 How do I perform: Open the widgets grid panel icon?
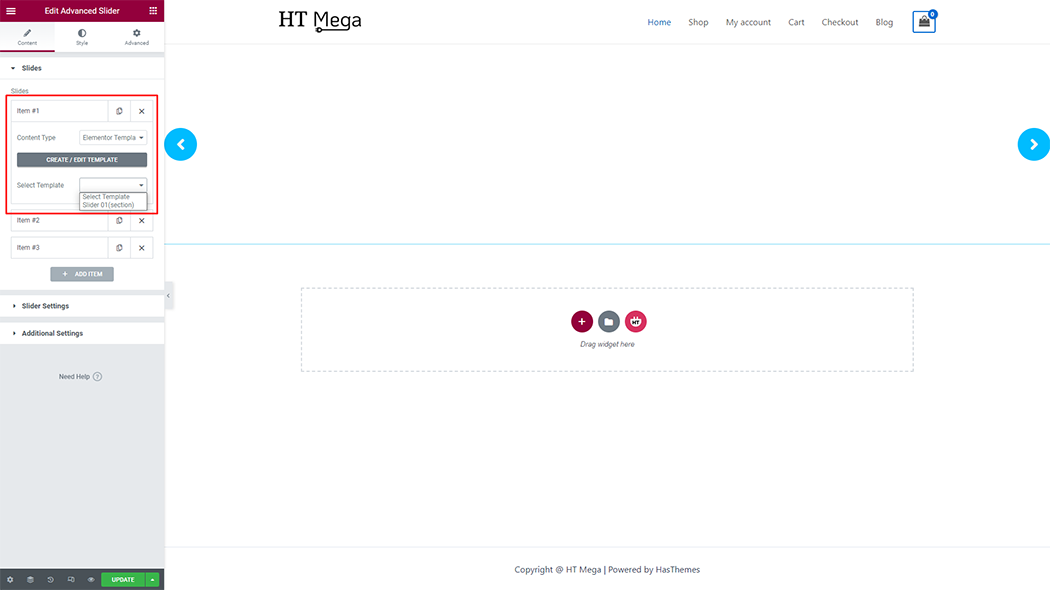pyautogui.click(x=153, y=11)
